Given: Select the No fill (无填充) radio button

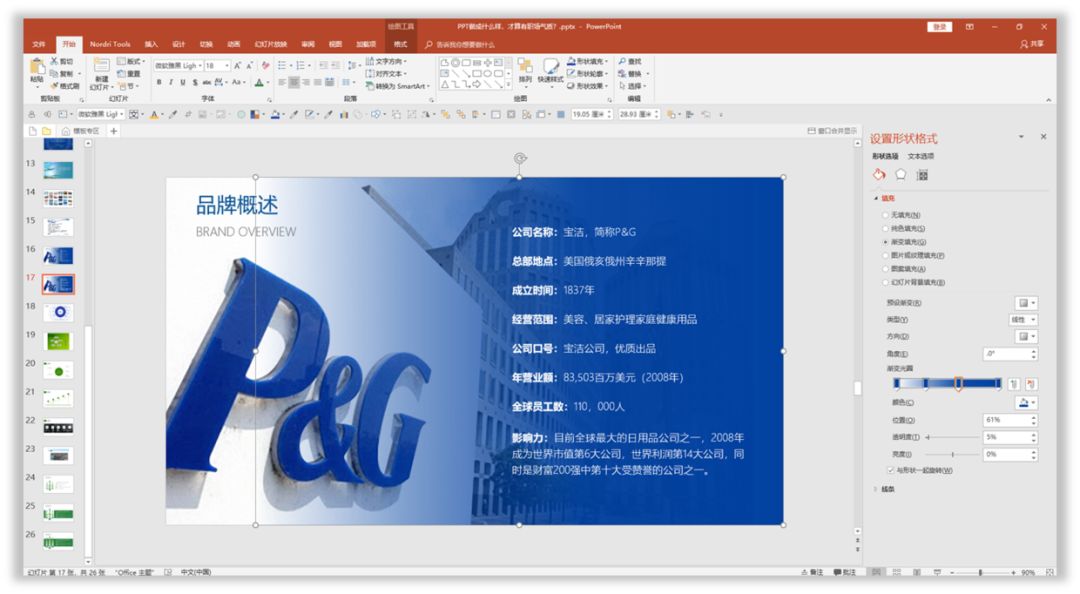Looking at the screenshot, I should tap(886, 215).
